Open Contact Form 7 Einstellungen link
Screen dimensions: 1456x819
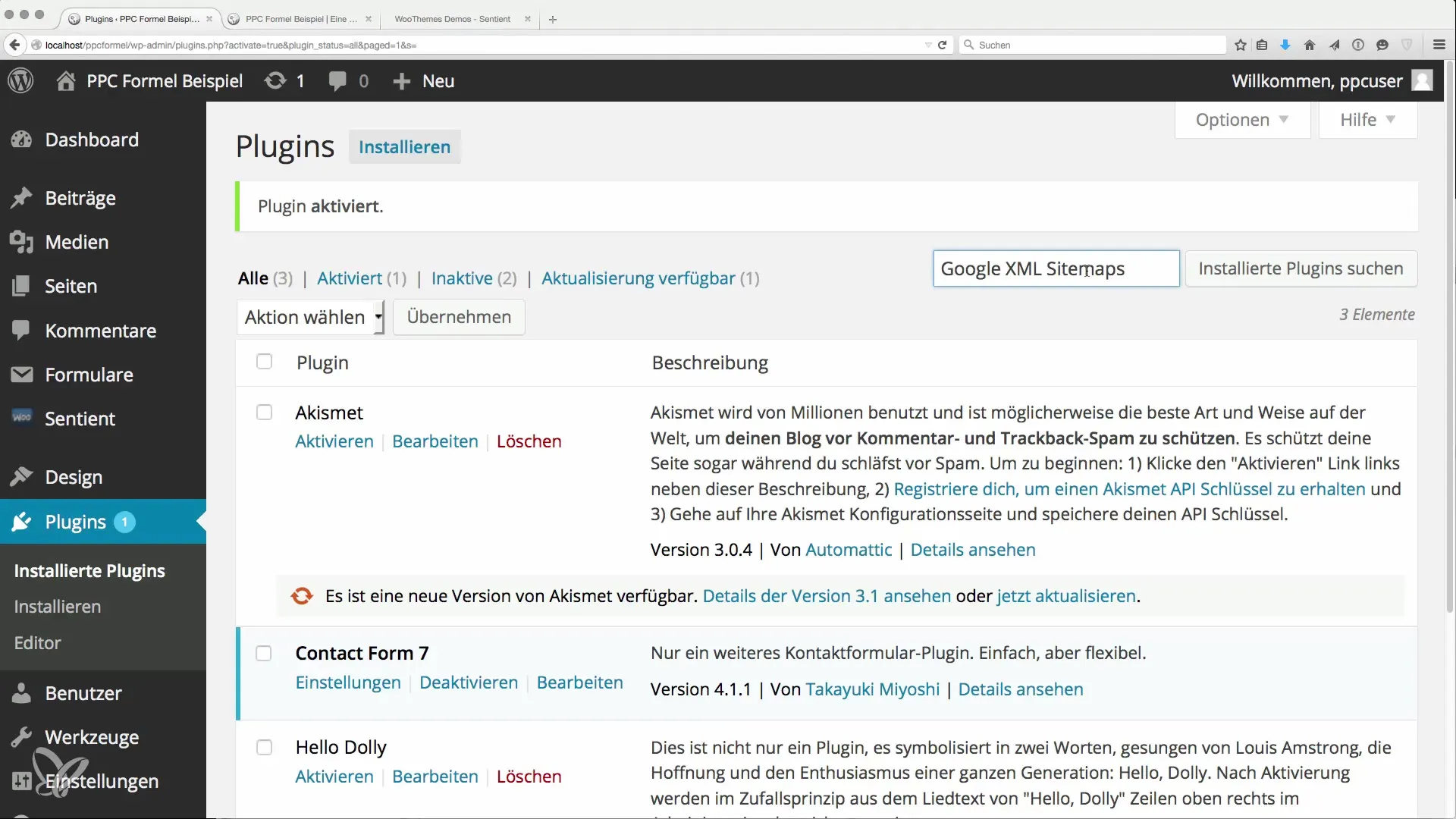click(x=348, y=682)
